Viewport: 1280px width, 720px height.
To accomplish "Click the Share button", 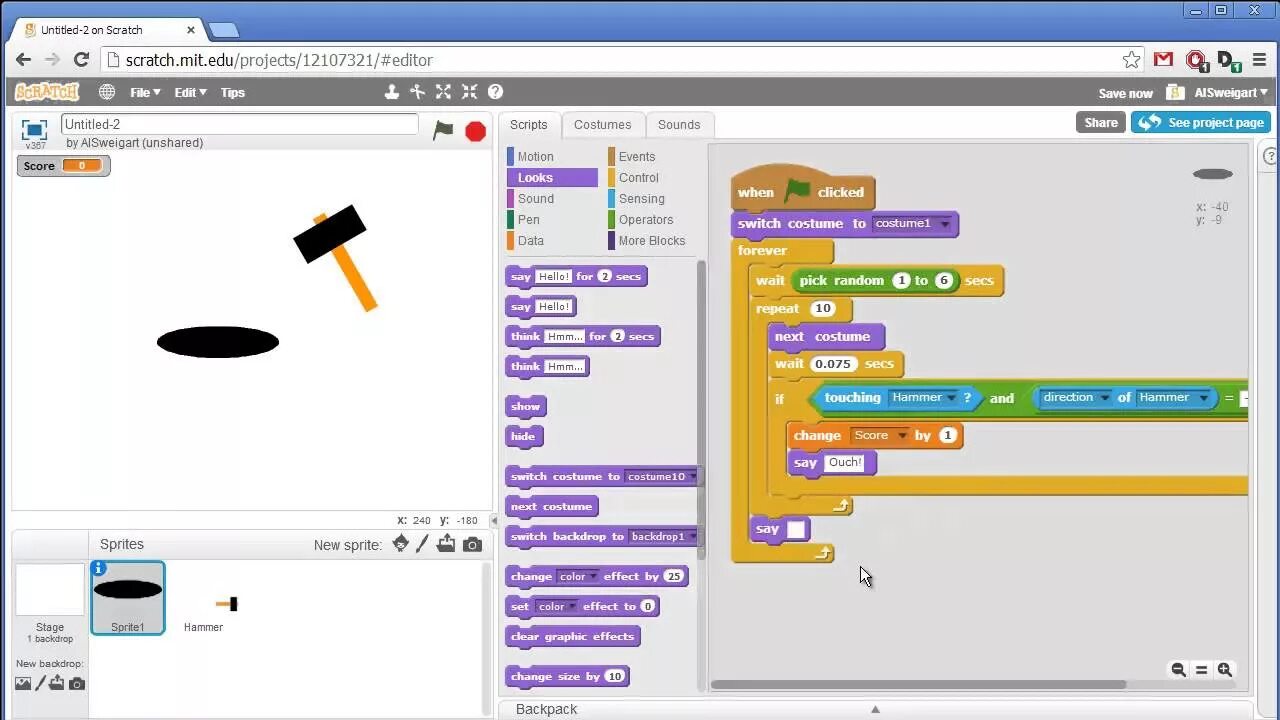I will (1099, 122).
